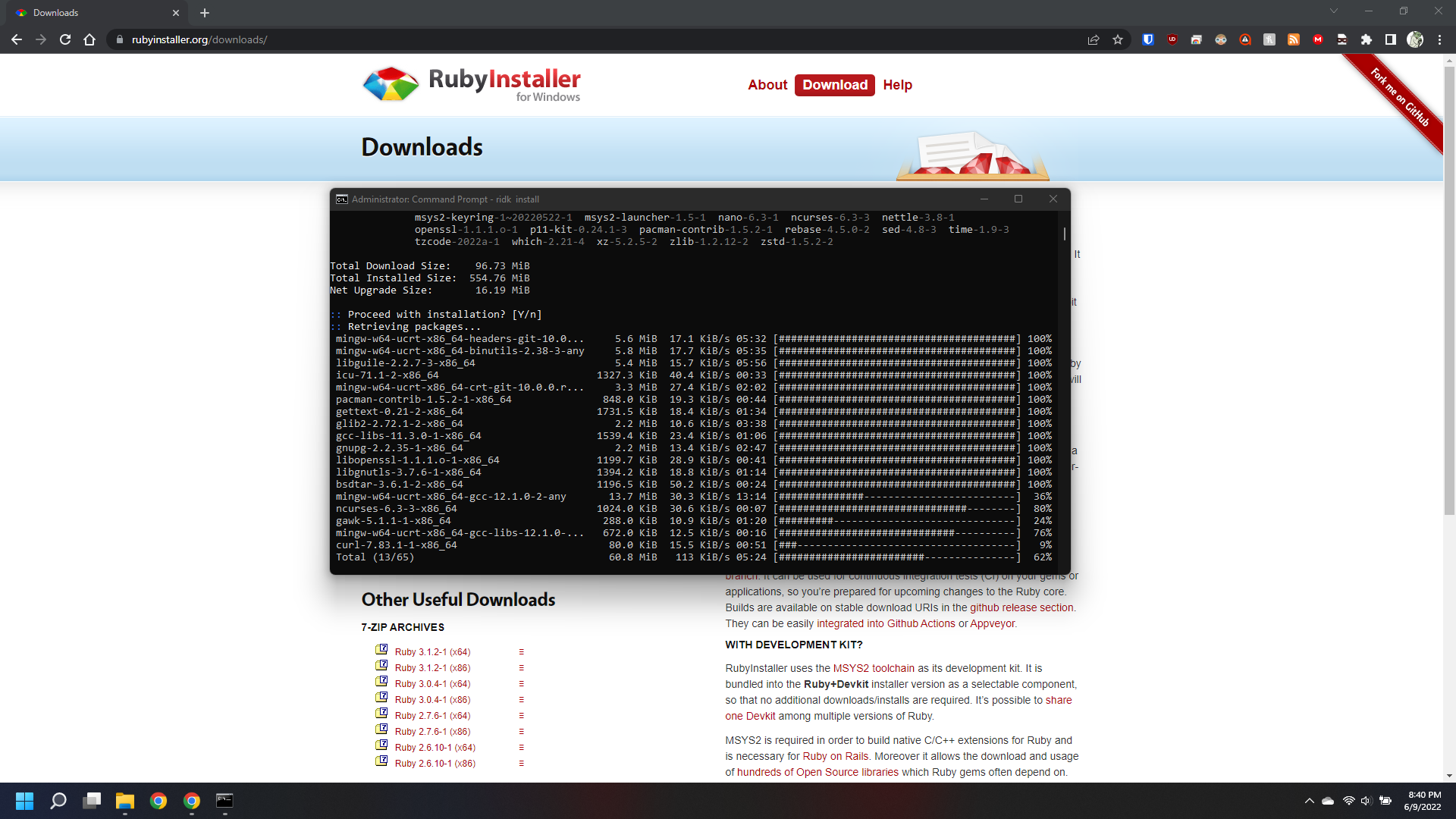Open the tab search dropdown arrow
Image resolution: width=1456 pixels, height=819 pixels.
click(1334, 11)
